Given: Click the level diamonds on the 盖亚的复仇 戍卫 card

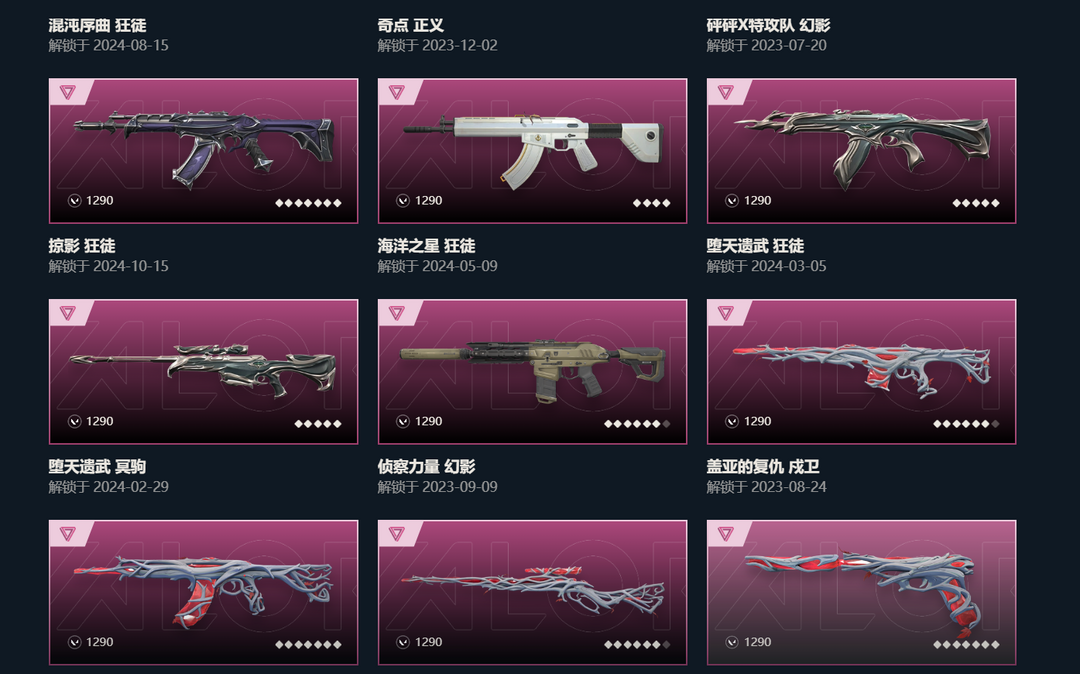Looking at the screenshot, I should pyautogui.click(x=966, y=424).
